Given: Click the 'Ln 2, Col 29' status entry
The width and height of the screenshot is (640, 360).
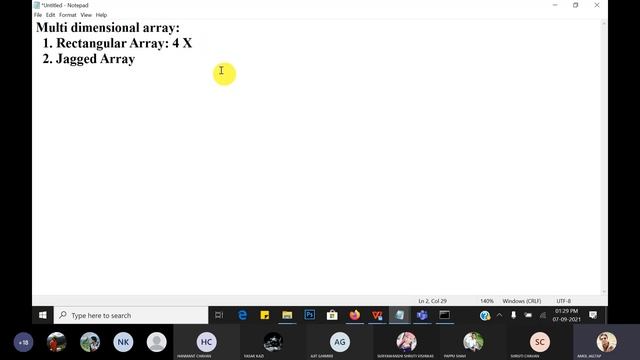Looking at the screenshot, I should (432, 301).
